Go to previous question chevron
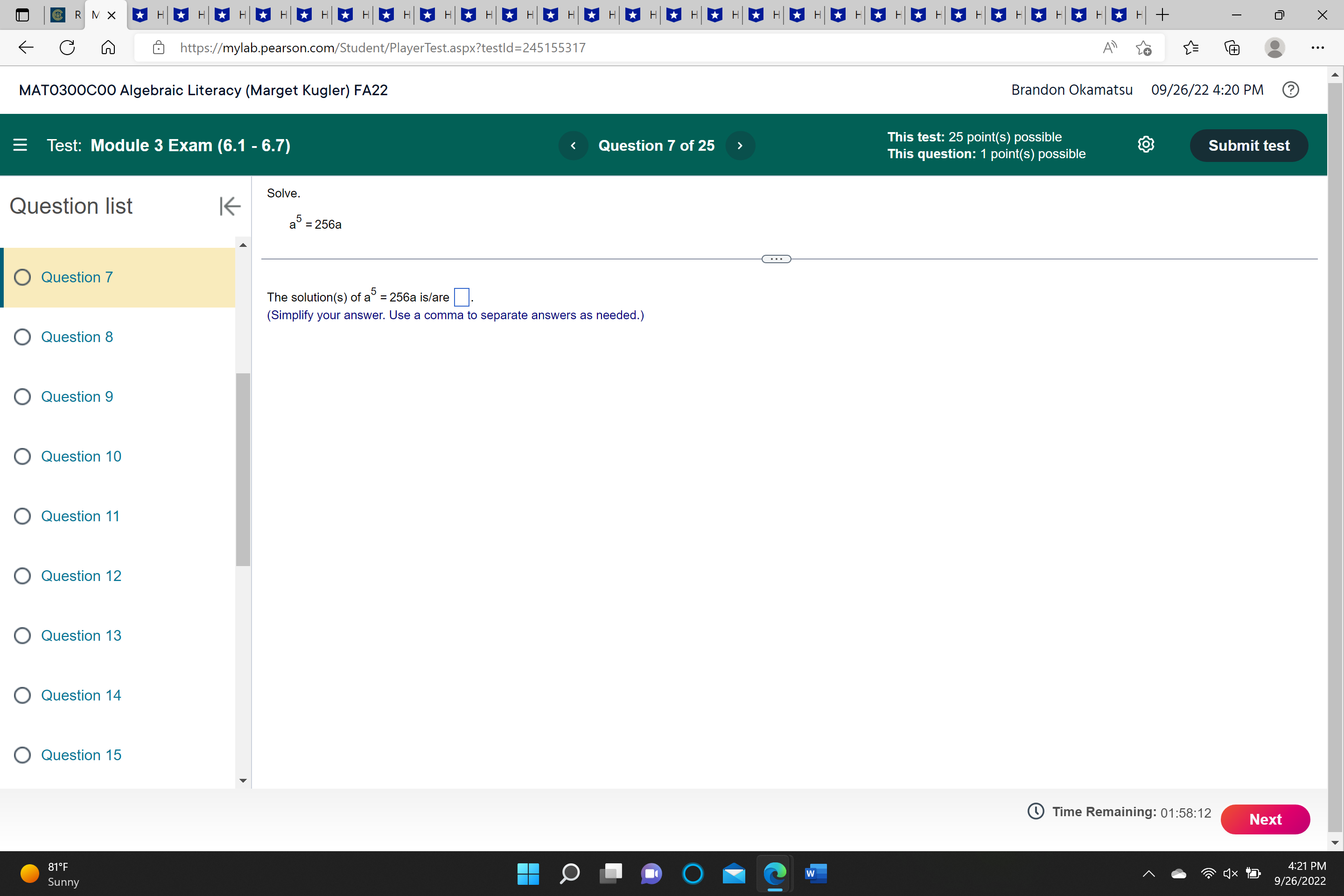This screenshot has width=1344, height=896. pyautogui.click(x=573, y=146)
